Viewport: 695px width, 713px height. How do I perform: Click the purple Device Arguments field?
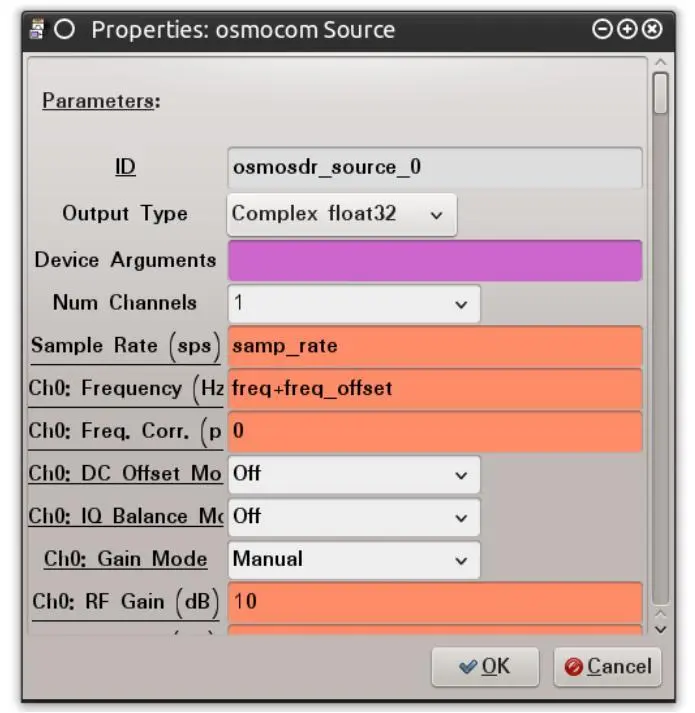coord(435,261)
